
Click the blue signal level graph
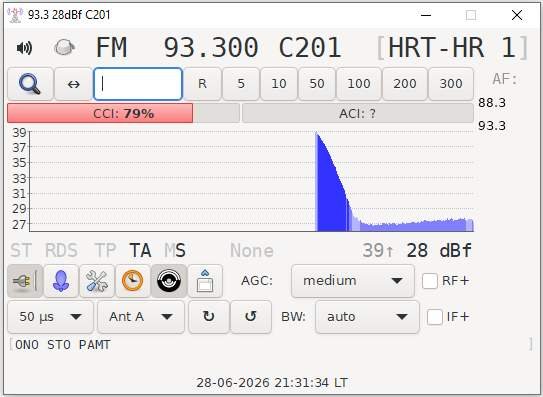pos(251,181)
